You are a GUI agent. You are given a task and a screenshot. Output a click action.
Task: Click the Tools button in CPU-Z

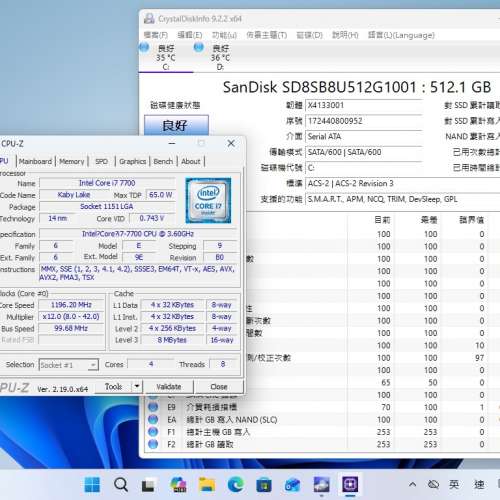coord(113,387)
